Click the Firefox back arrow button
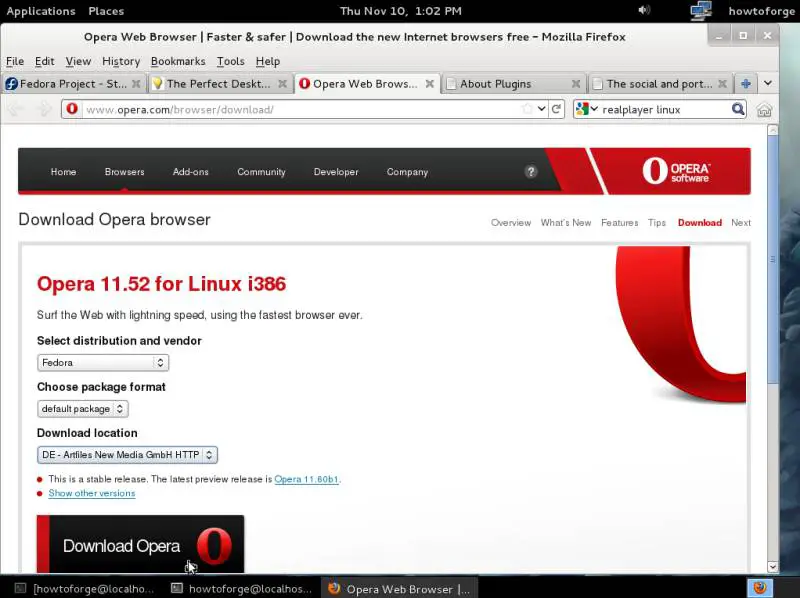Screen dimensions: 800x598 16,109
